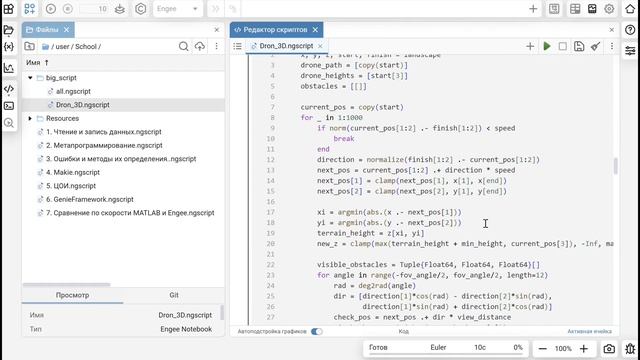Clear outputs with the brush icon

[596, 46]
